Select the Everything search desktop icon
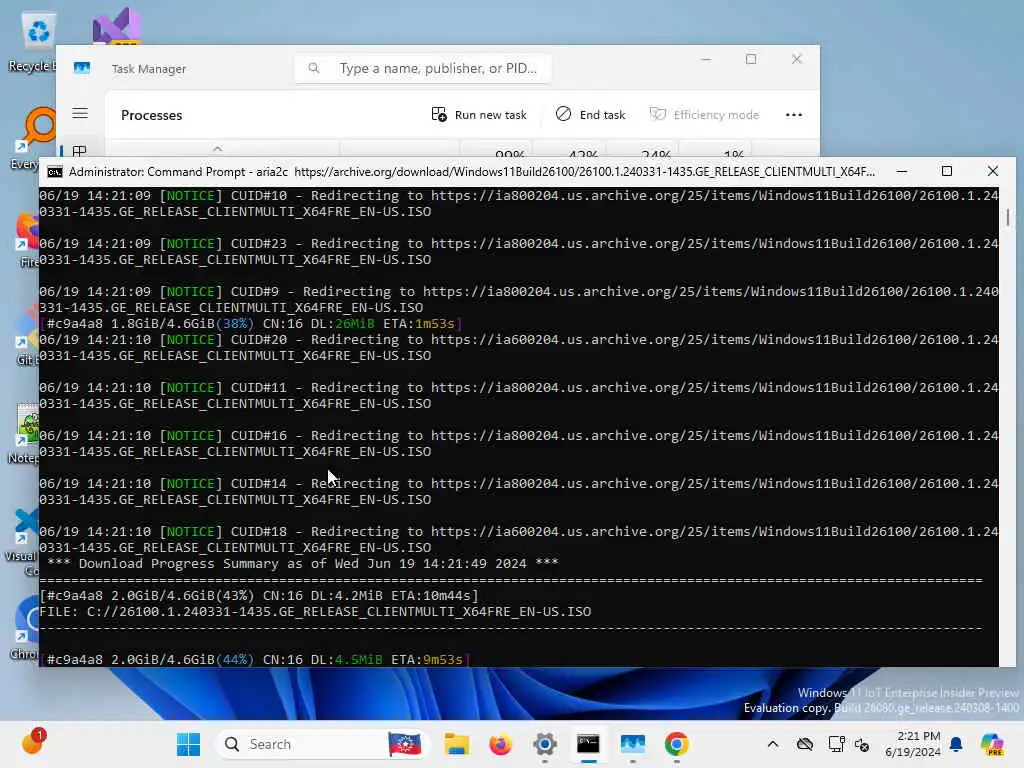The height and width of the screenshot is (768, 1024). tap(33, 138)
